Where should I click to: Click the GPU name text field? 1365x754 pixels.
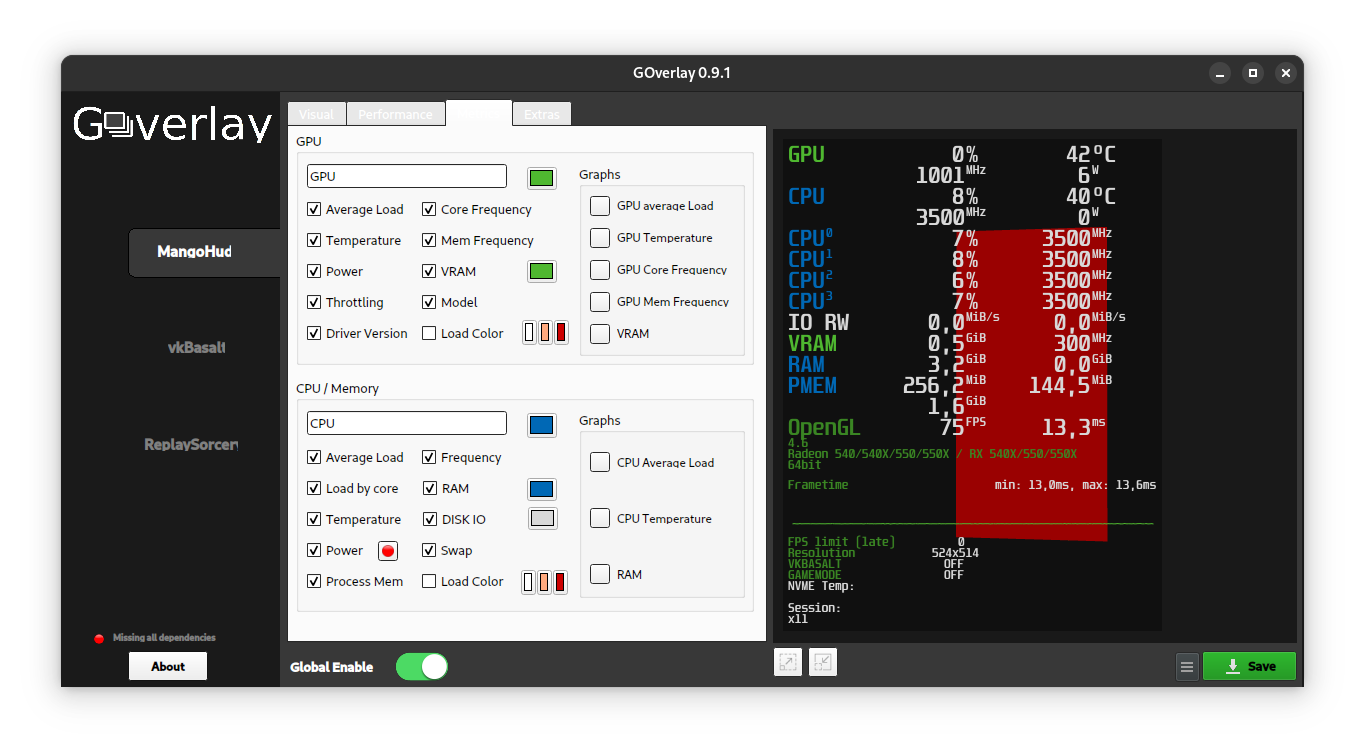click(407, 176)
